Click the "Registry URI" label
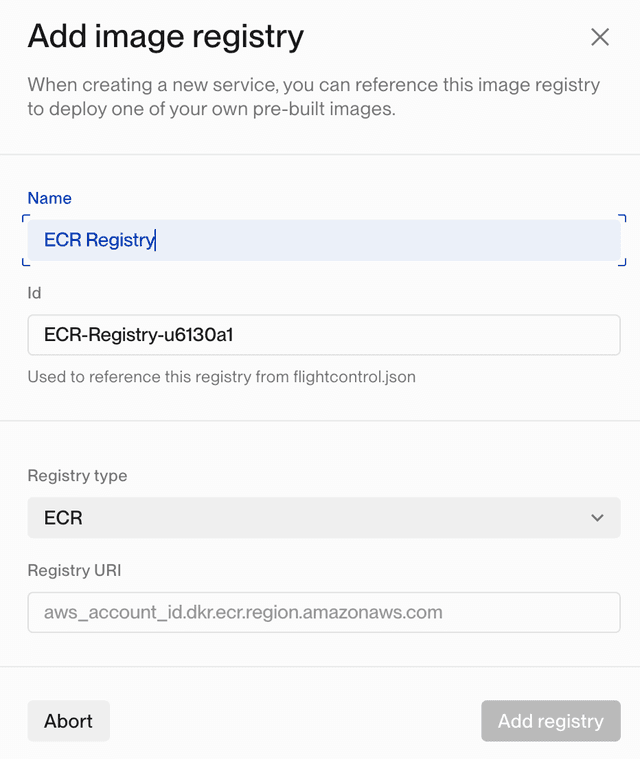This screenshot has width=640, height=759. coord(74,570)
